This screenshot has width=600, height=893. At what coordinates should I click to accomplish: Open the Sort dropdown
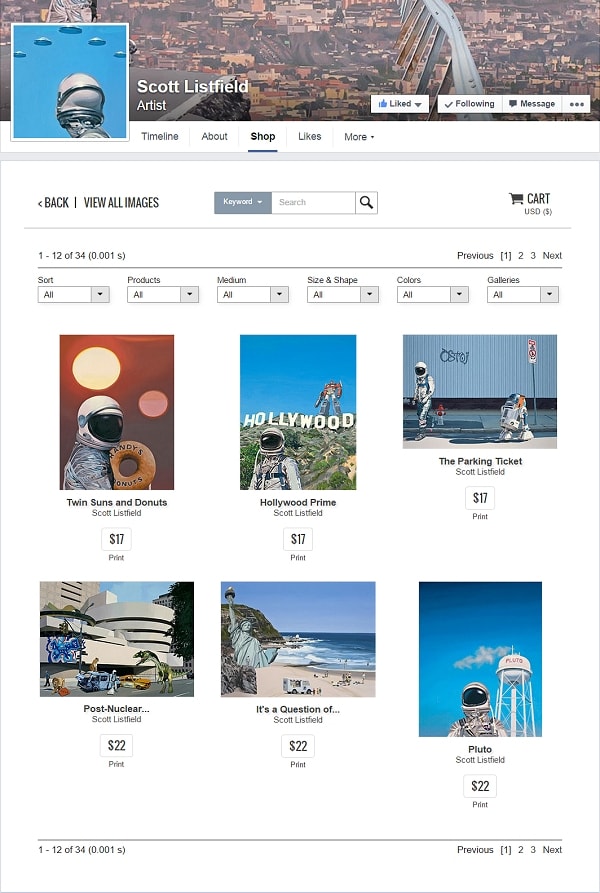coord(73,294)
